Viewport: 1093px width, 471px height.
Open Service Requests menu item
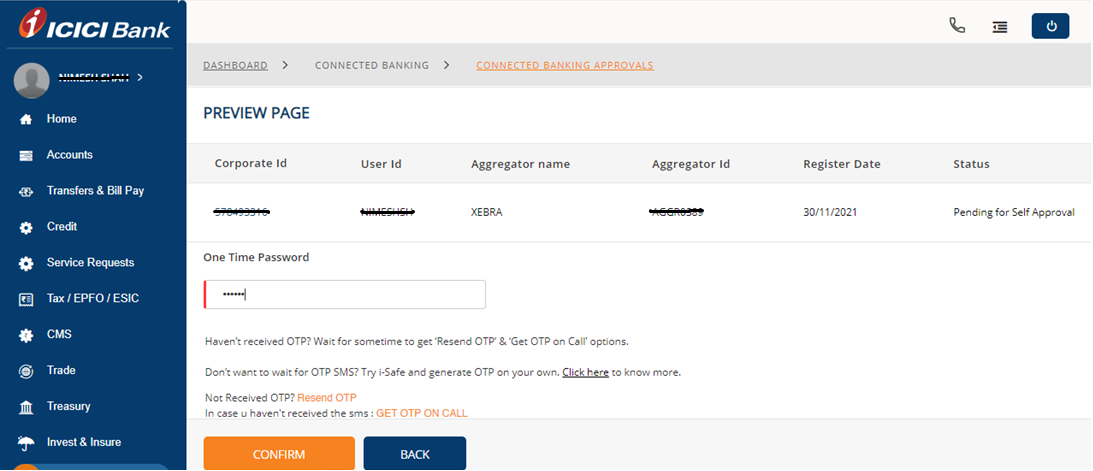click(90, 263)
